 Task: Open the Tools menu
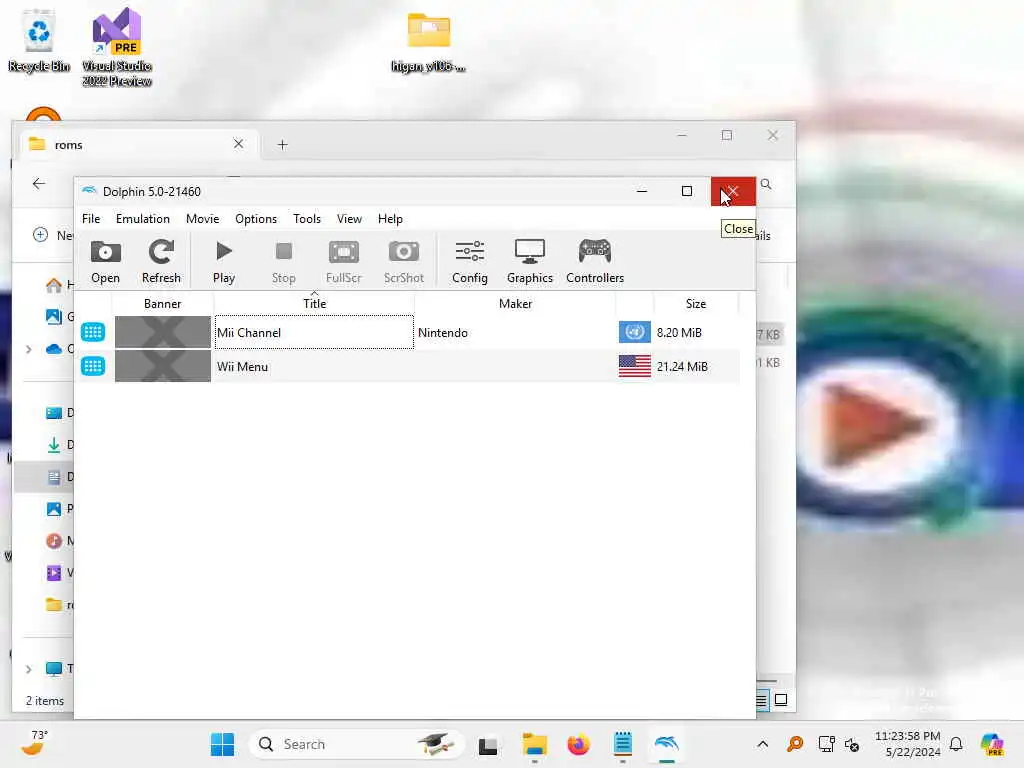(x=307, y=219)
